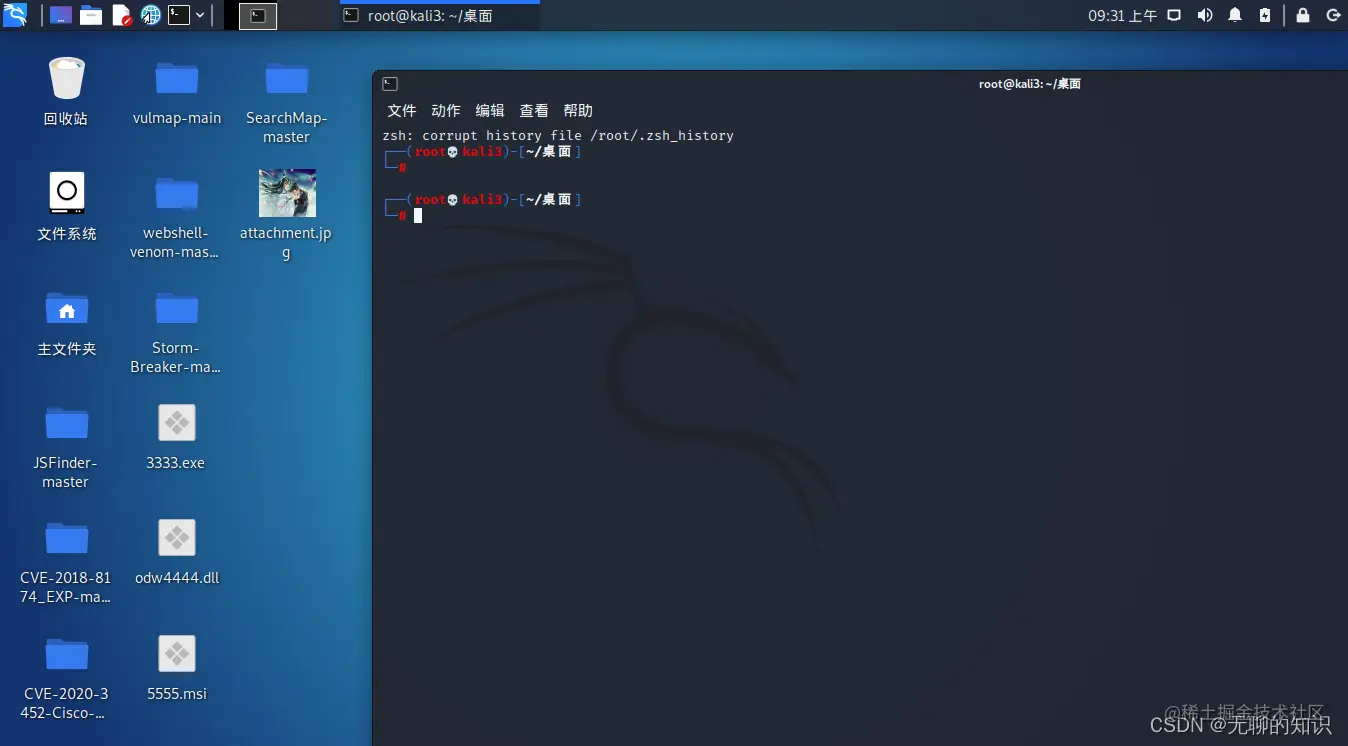1348x746 pixels.
Task: Launch the file manager from the panel
Action: [x=91, y=15]
